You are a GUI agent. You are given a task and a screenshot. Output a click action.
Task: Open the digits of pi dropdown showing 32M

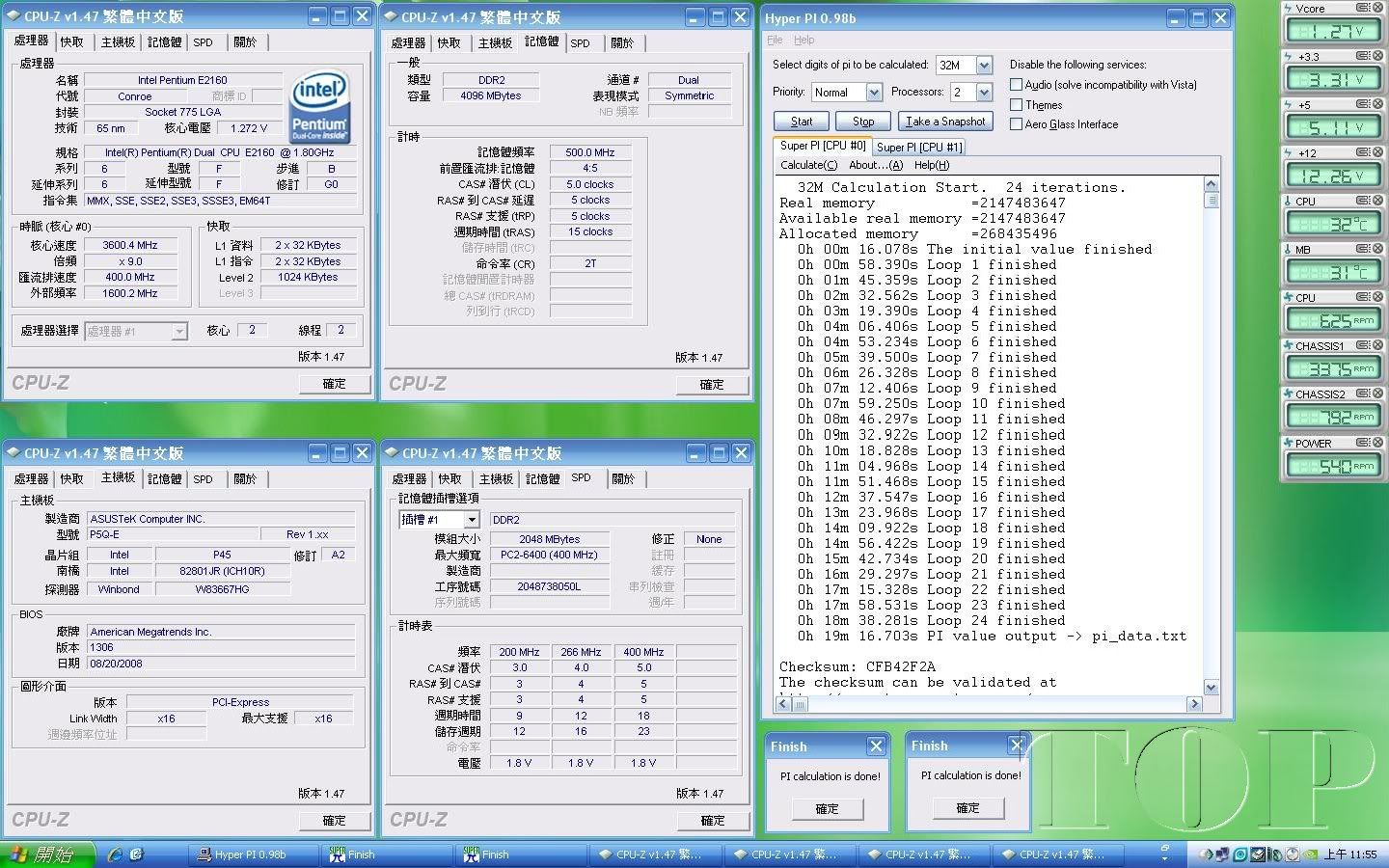click(984, 65)
